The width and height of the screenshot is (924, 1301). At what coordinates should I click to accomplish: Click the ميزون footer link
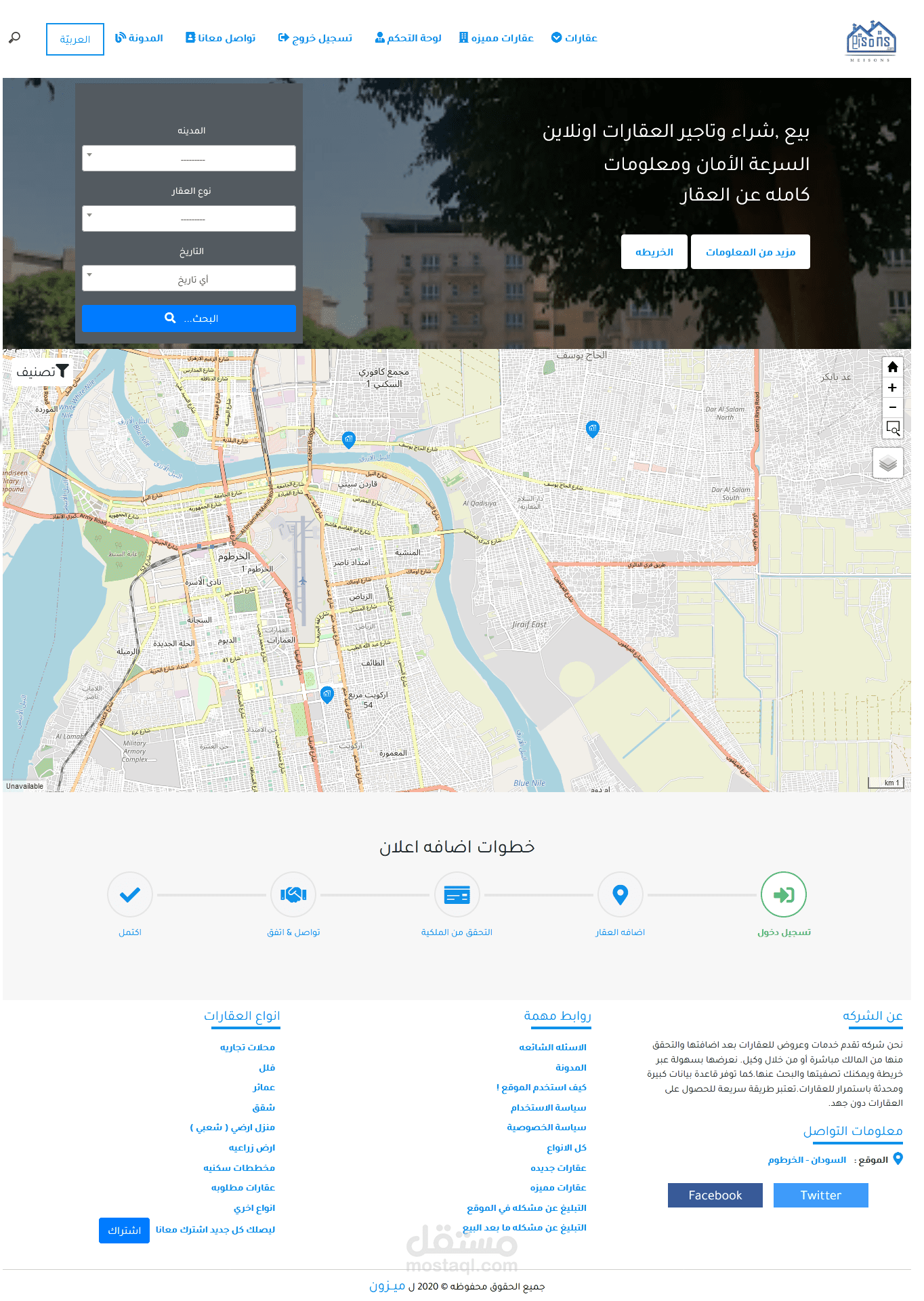click(387, 1286)
